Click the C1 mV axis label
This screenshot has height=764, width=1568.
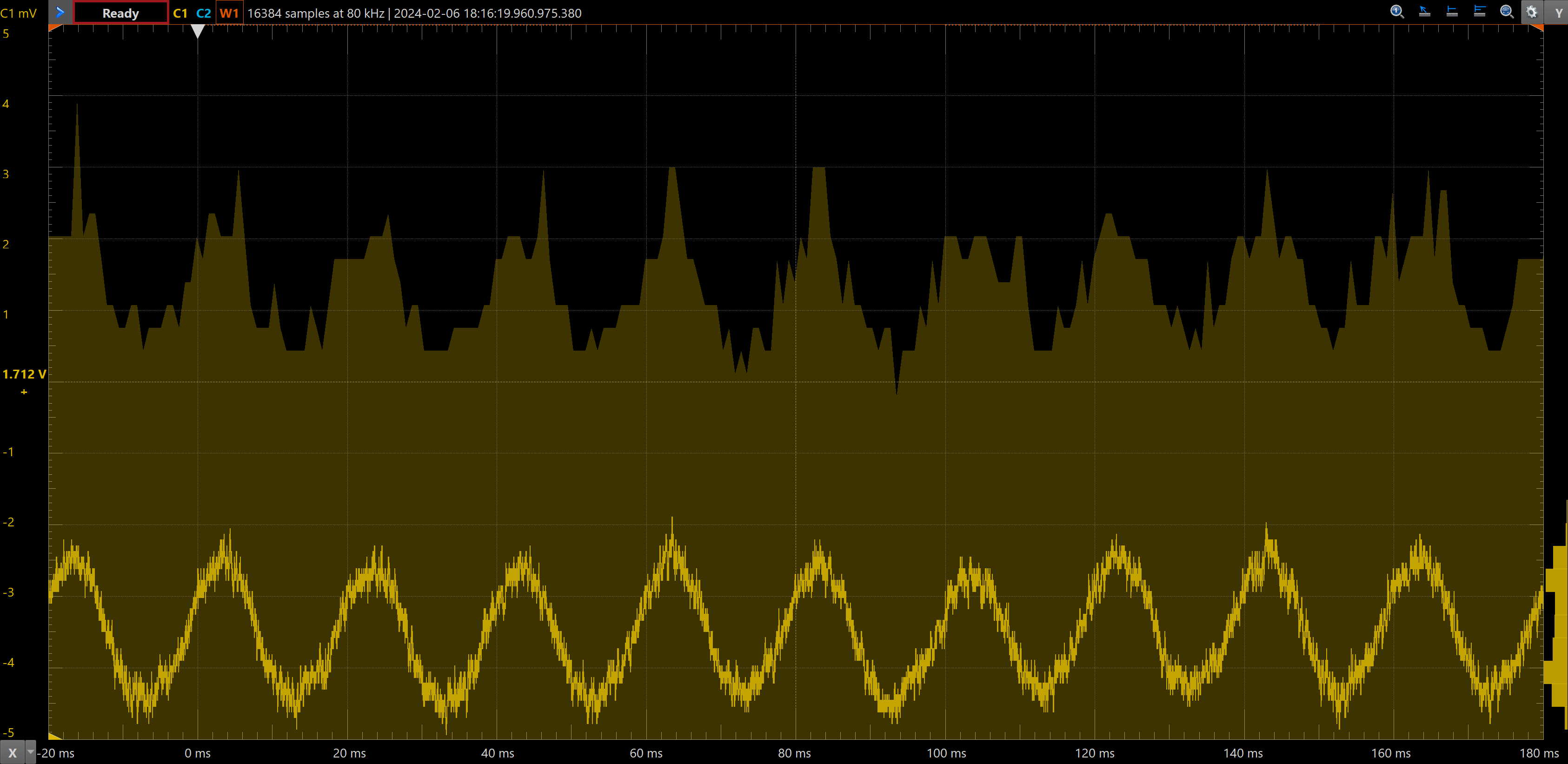pyautogui.click(x=18, y=13)
